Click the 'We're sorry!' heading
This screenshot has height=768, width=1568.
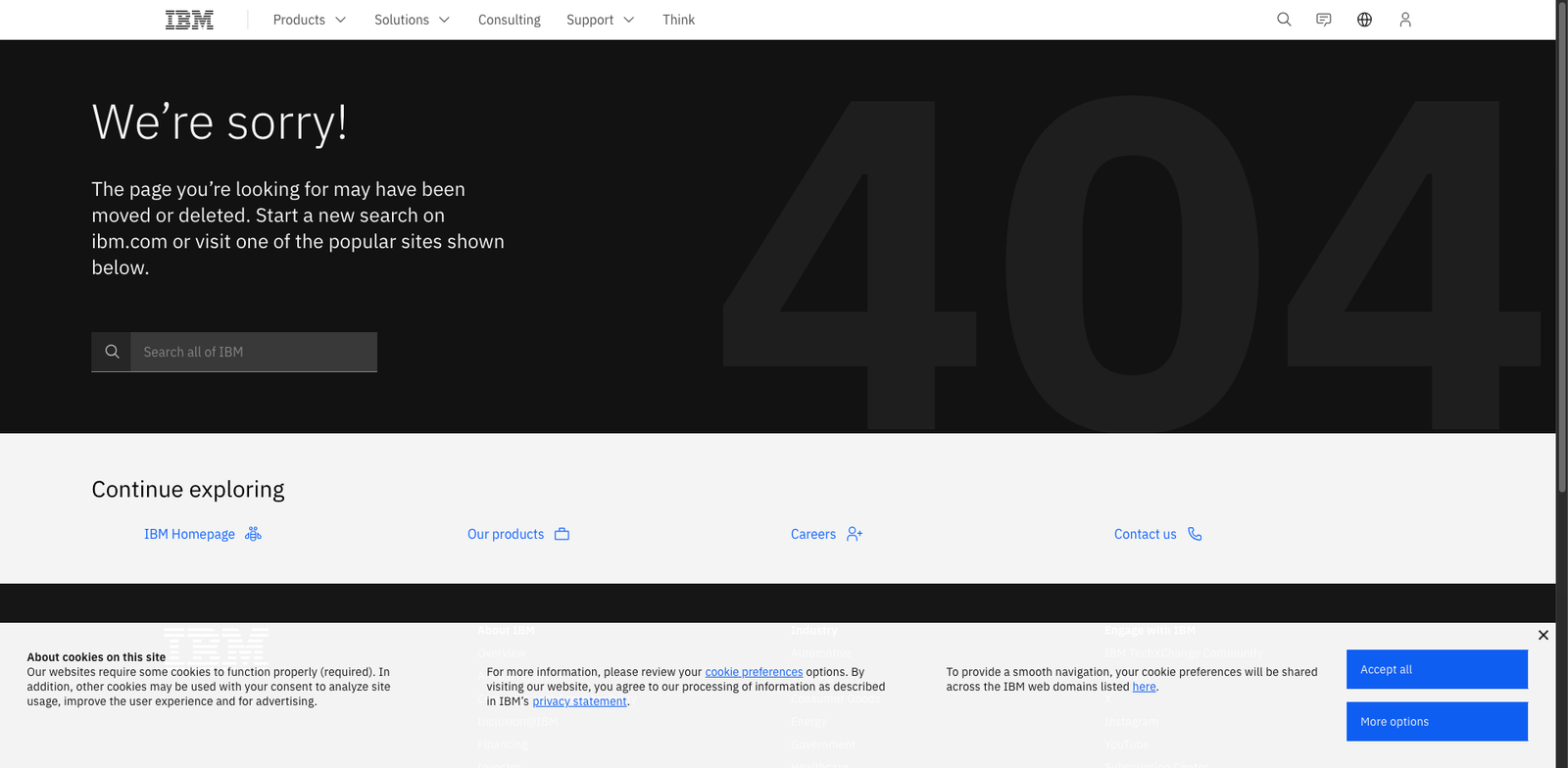click(220, 122)
